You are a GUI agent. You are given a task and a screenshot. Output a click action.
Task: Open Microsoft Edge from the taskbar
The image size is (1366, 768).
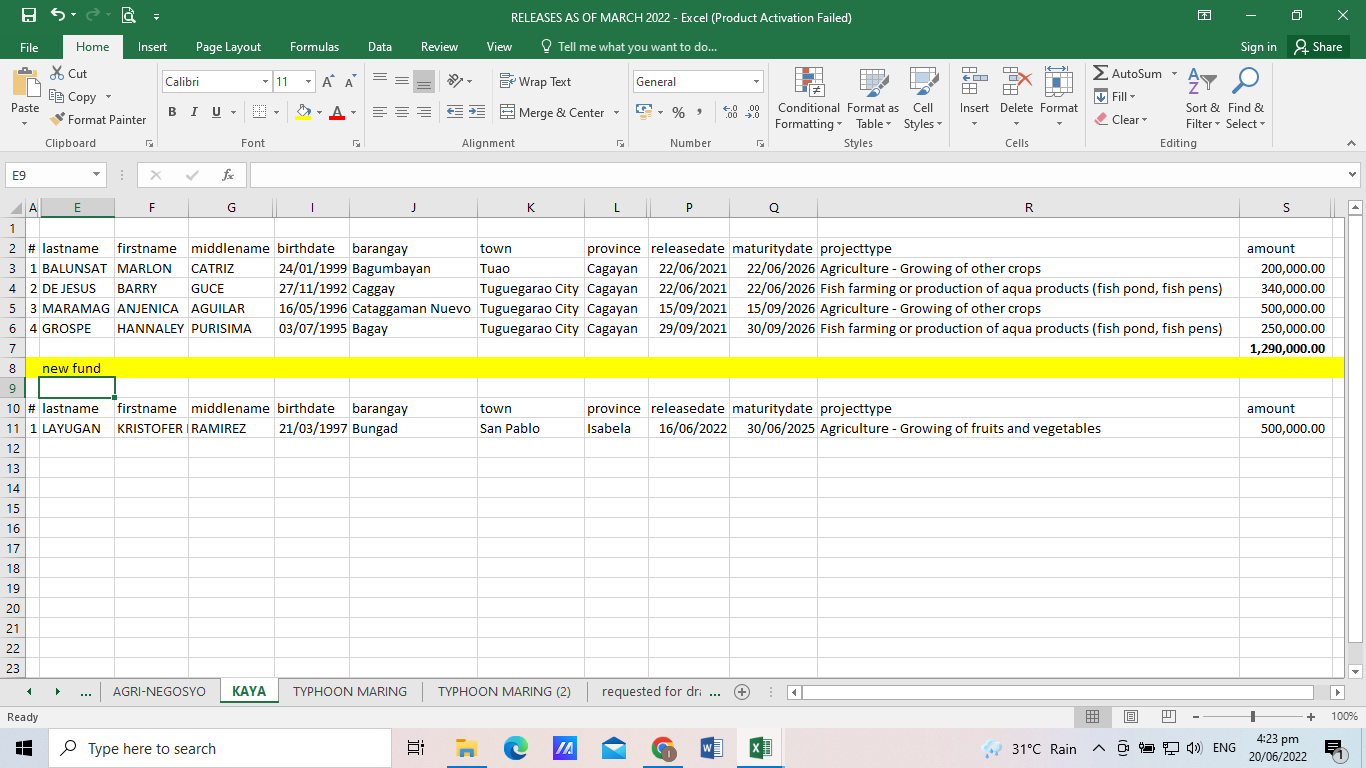(515, 748)
